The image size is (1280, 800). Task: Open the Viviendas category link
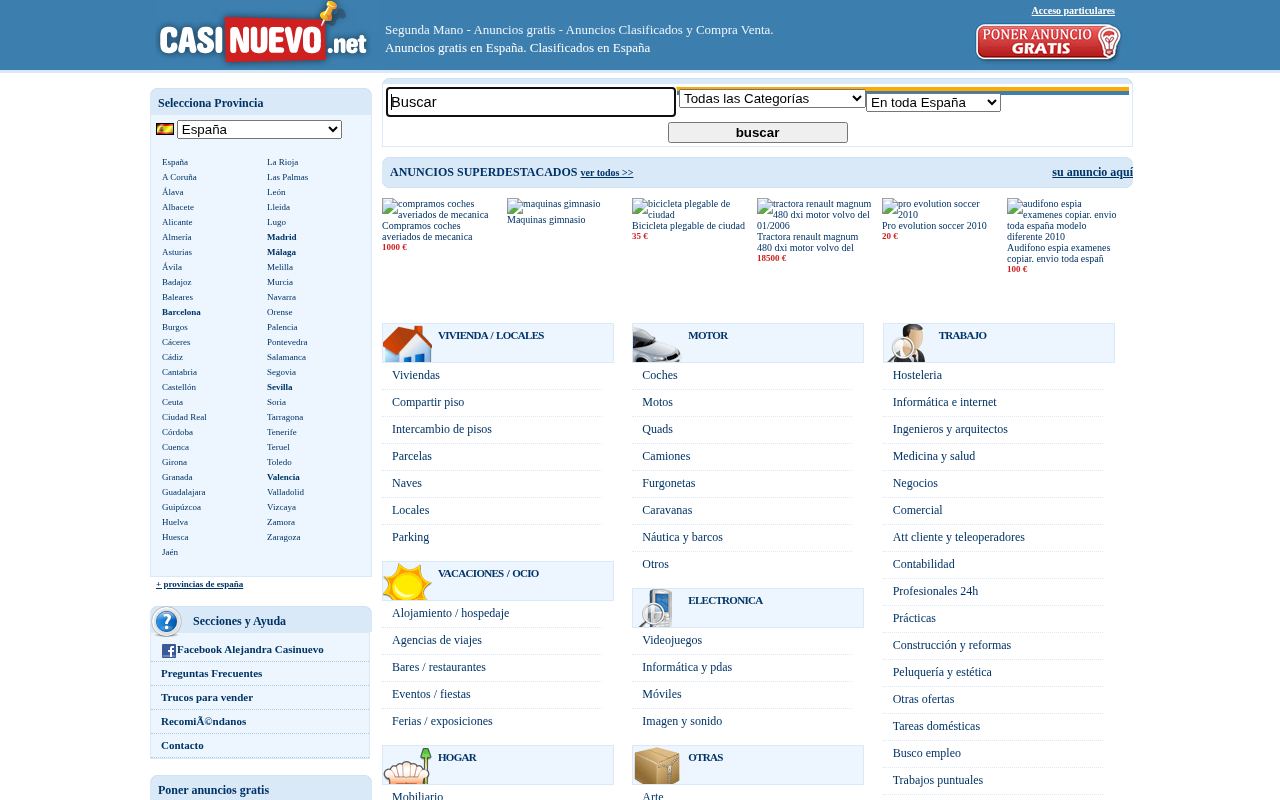coord(416,375)
